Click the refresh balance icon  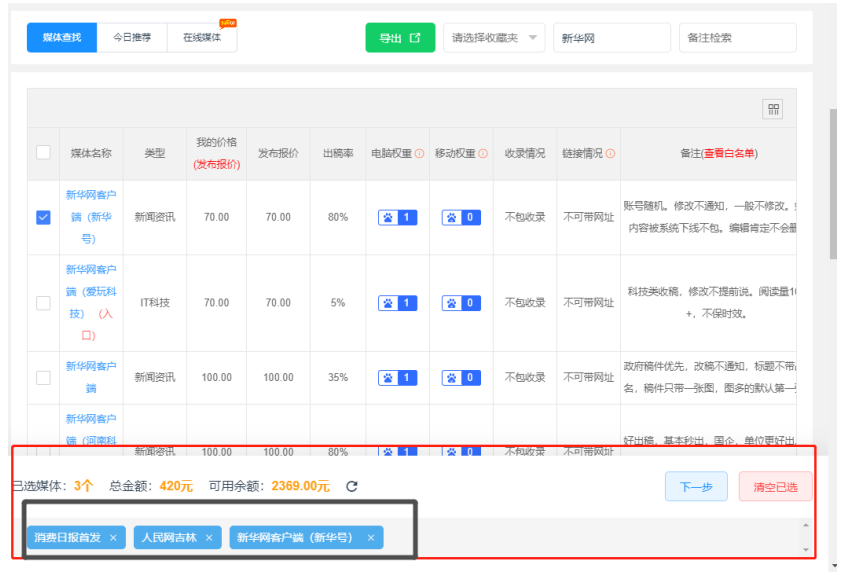pyautogui.click(x=352, y=487)
